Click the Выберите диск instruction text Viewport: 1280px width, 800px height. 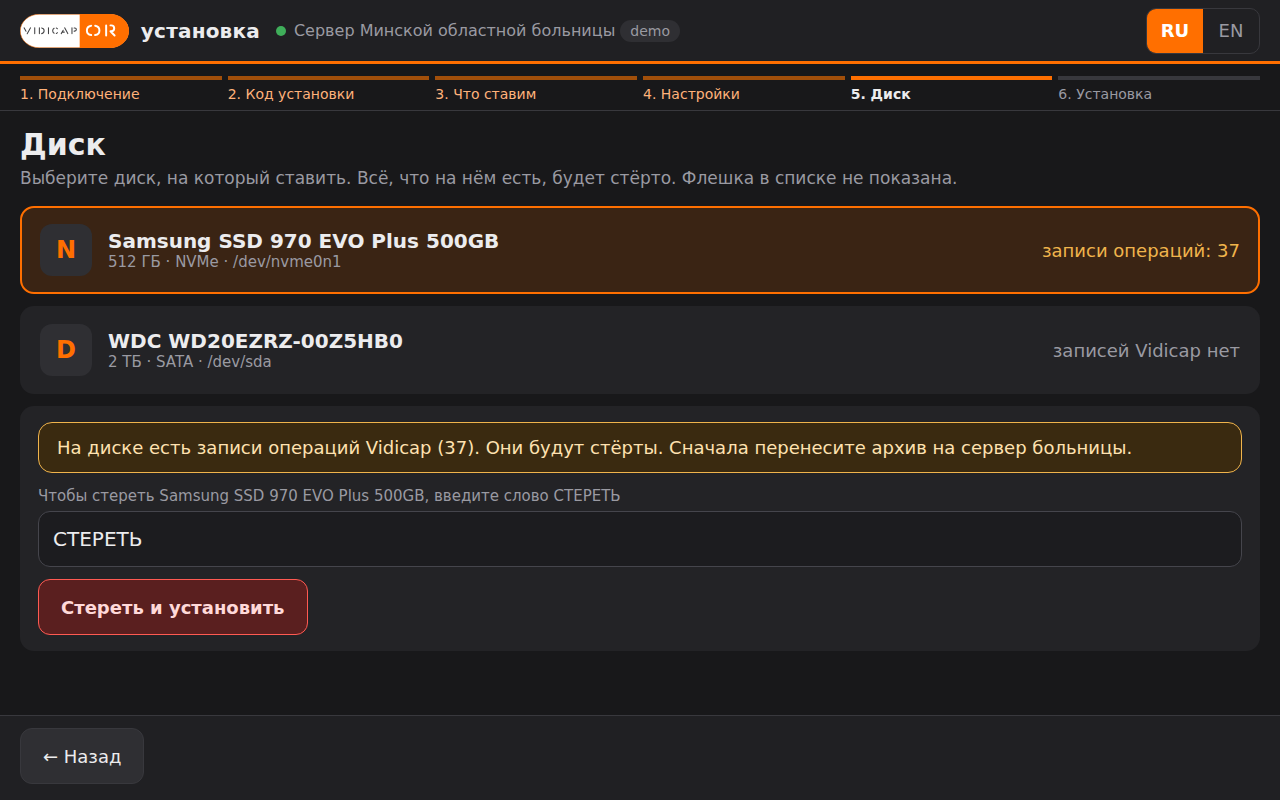tap(489, 178)
